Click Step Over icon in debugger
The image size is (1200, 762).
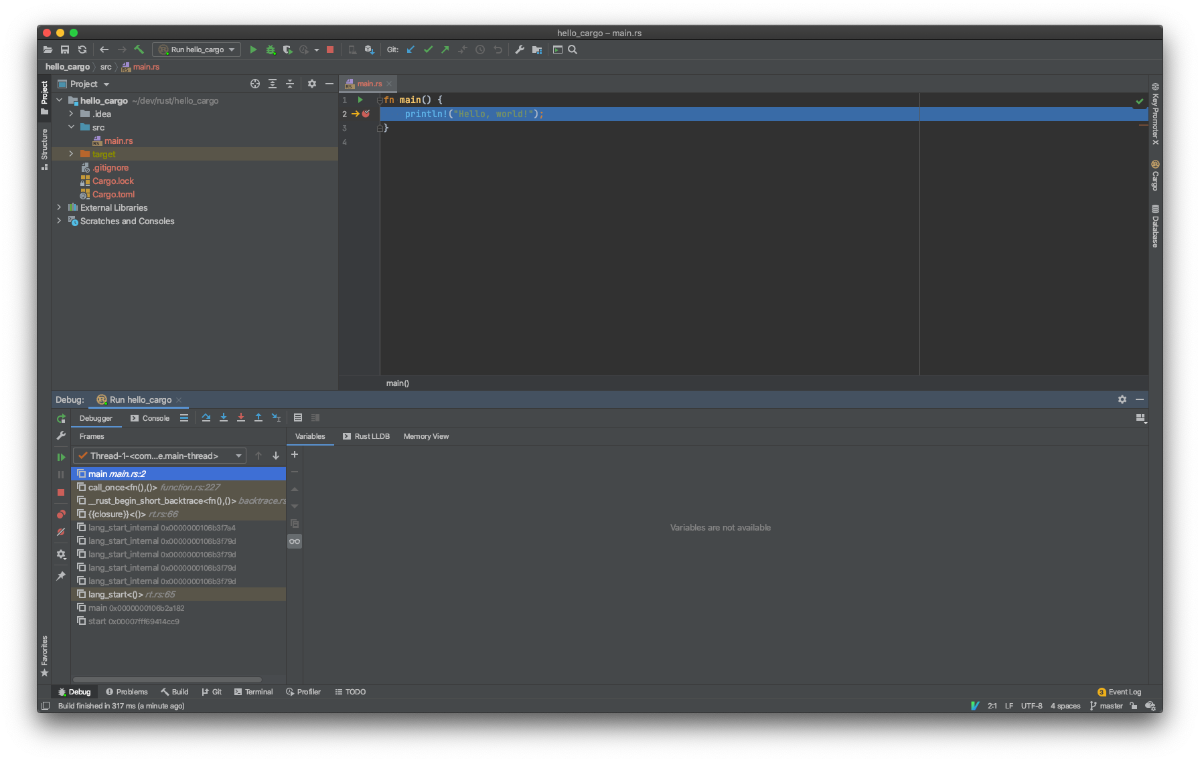point(206,418)
